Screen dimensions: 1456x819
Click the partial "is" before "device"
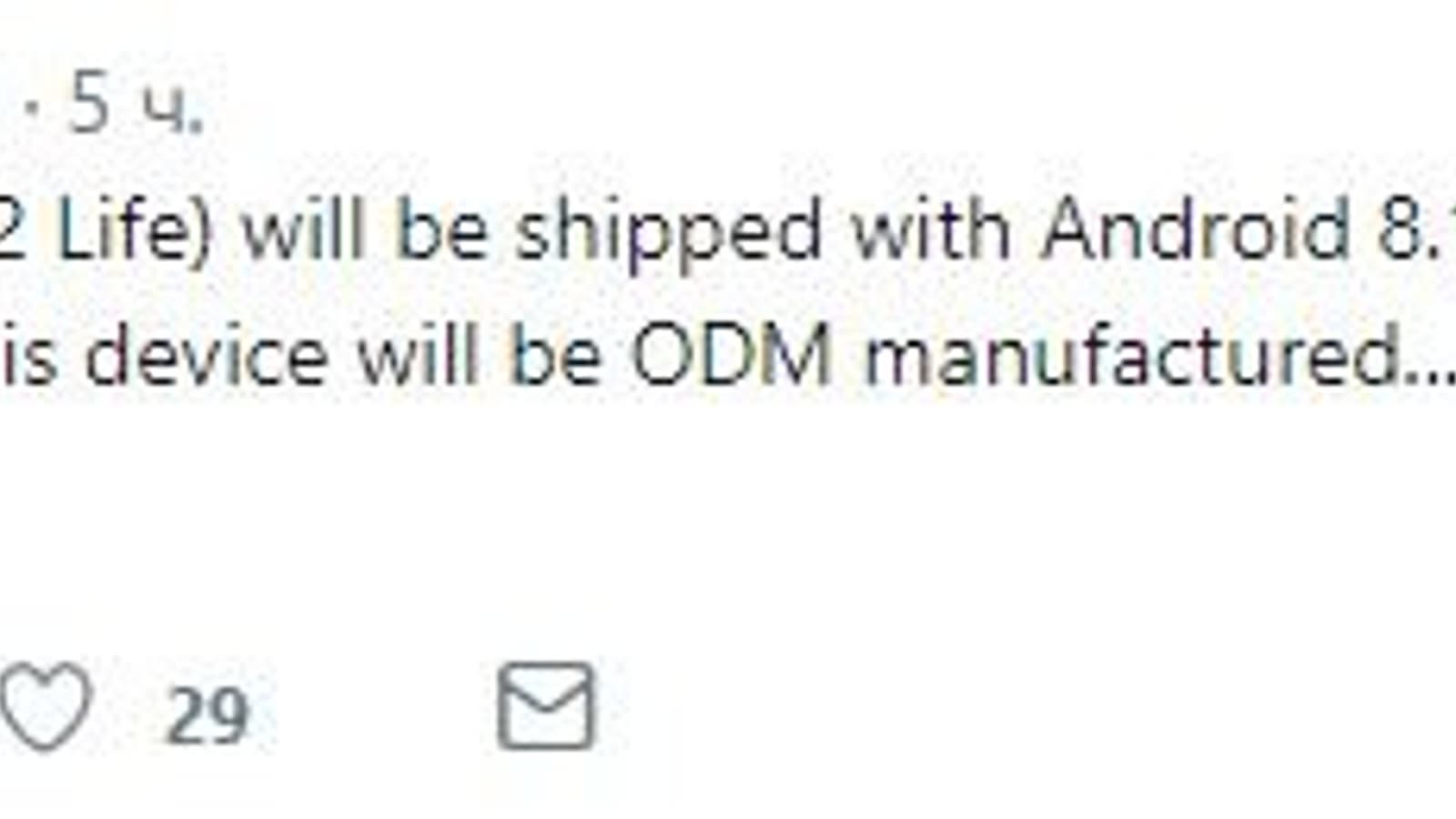tap(25, 355)
